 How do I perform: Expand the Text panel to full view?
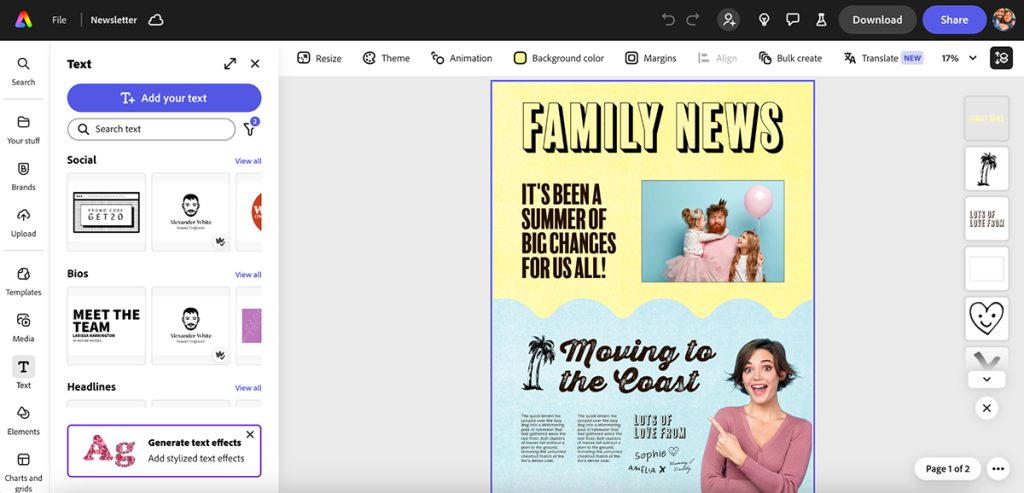[230, 63]
